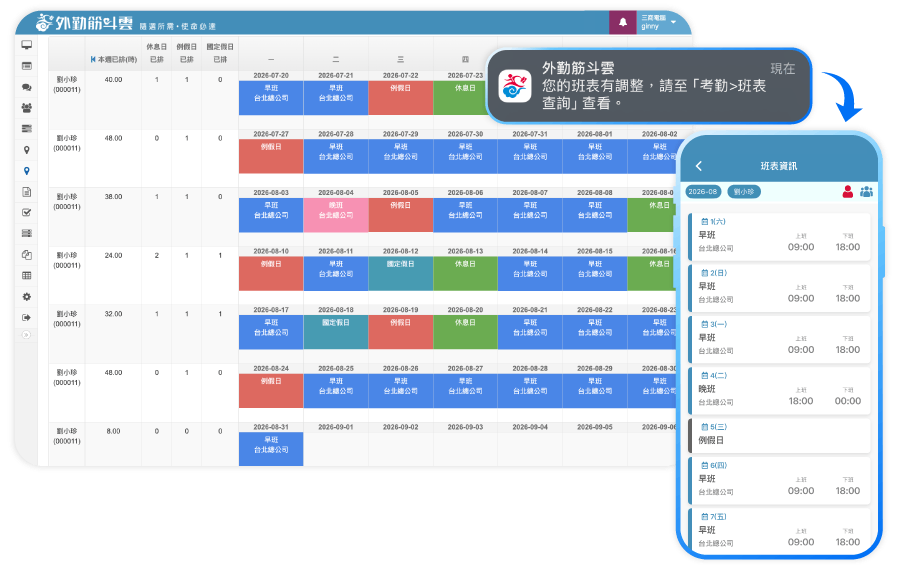
Task: Tap the 劉小珍 name chip on phone
Action: tap(744, 192)
